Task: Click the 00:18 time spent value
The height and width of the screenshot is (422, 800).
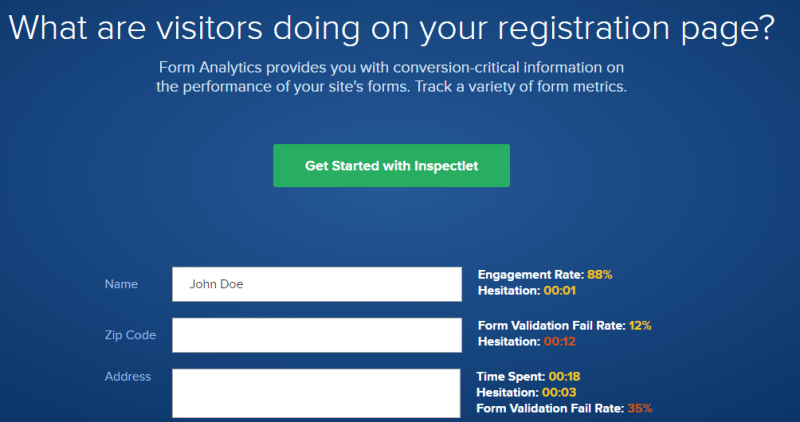Action: tap(564, 376)
